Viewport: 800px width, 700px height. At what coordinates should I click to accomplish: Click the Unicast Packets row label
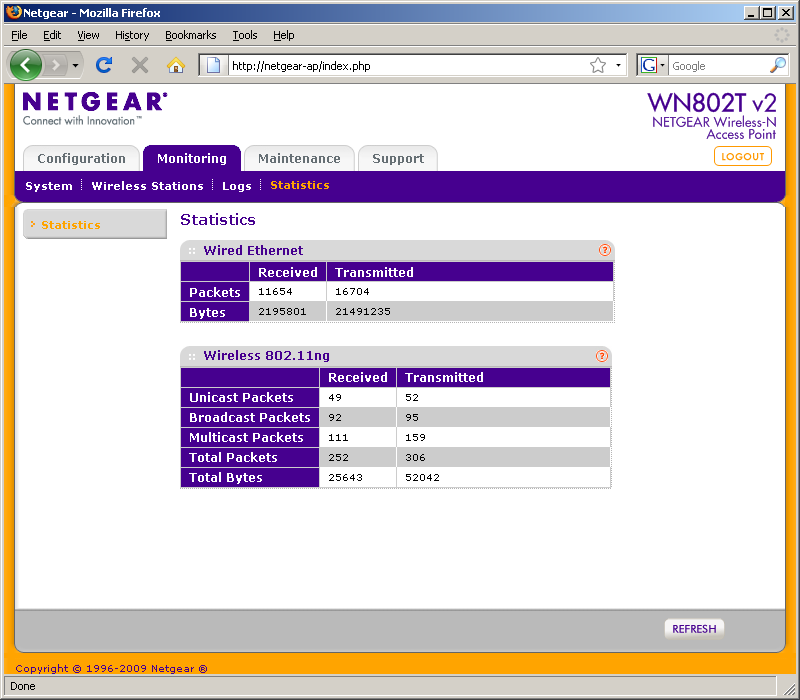point(241,397)
